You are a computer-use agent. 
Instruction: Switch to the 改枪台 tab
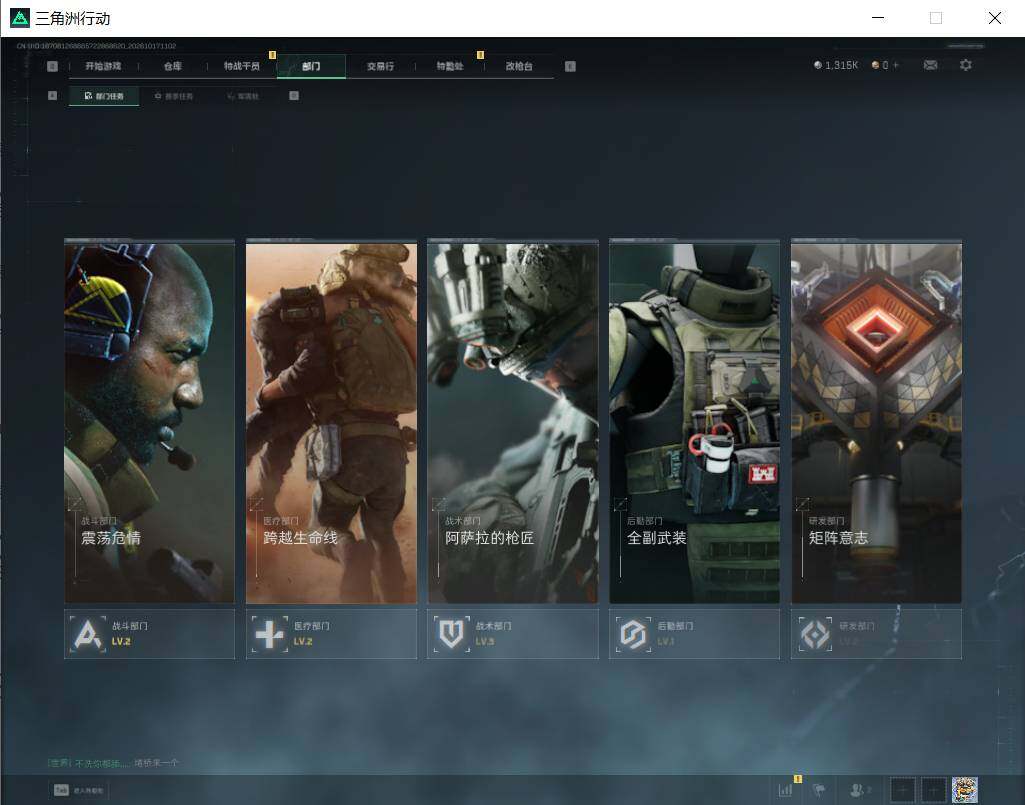pyautogui.click(x=519, y=66)
